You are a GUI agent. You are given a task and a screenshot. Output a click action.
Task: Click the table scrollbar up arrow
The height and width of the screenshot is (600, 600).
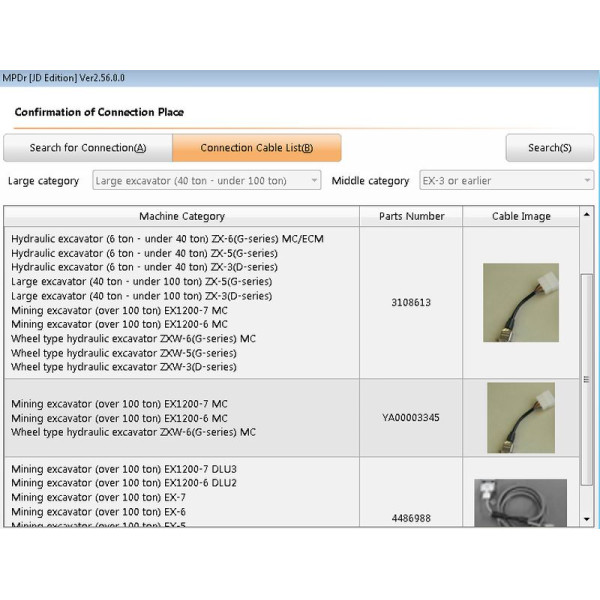click(587, 216)
